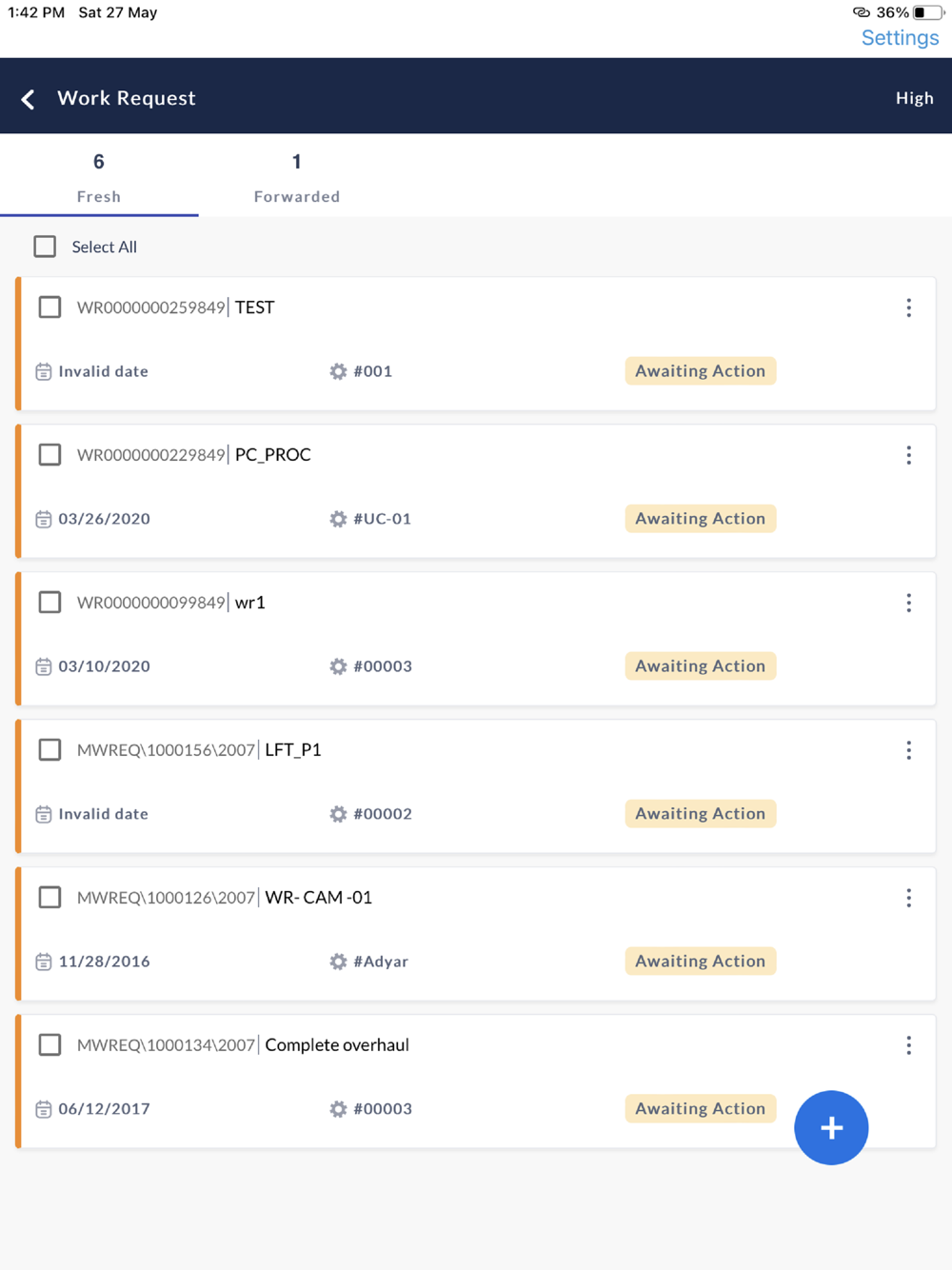952x1270 pixels.
Task: Open the High priority filter
Action: tap(914, 98)
